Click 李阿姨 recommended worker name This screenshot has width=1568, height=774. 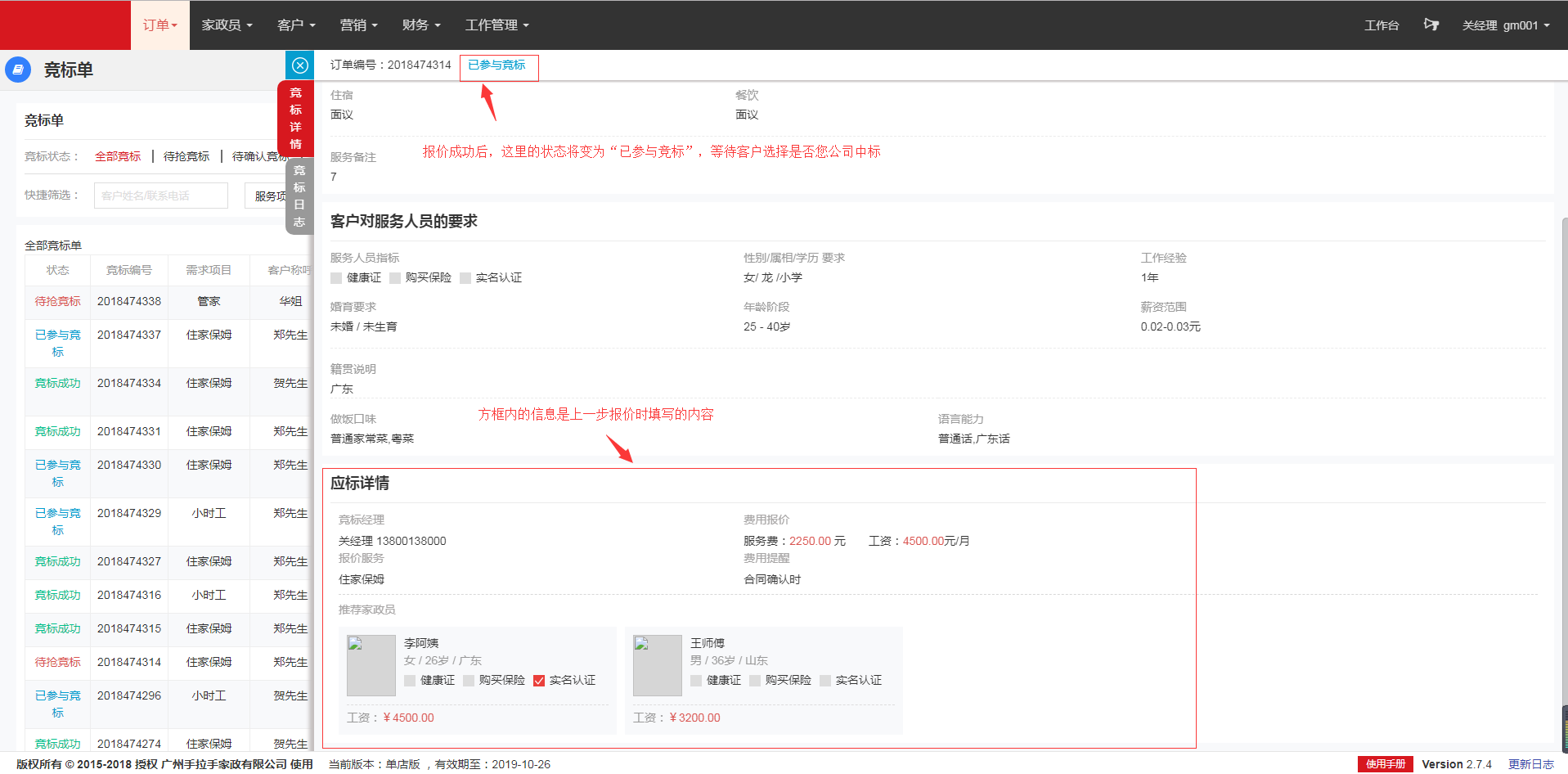click(421, 643)
